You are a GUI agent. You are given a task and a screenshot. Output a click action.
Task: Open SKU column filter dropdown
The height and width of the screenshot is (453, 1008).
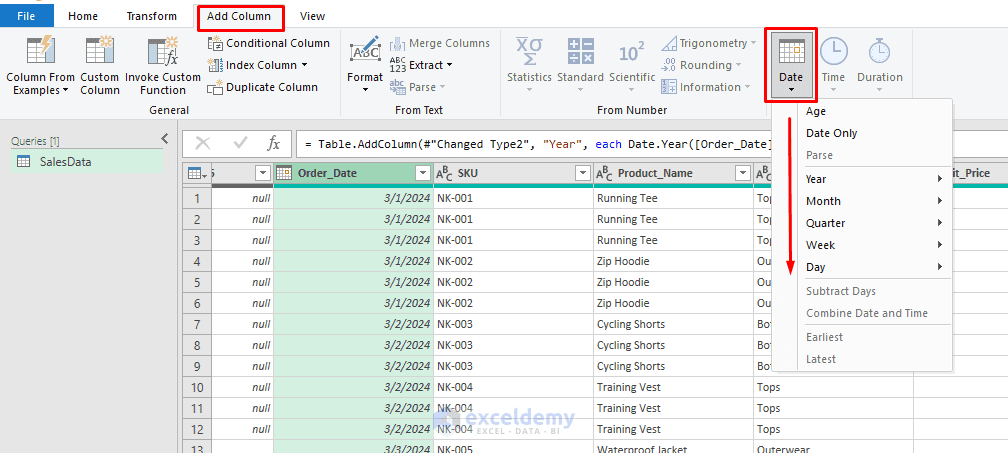[x=582, y=173]
